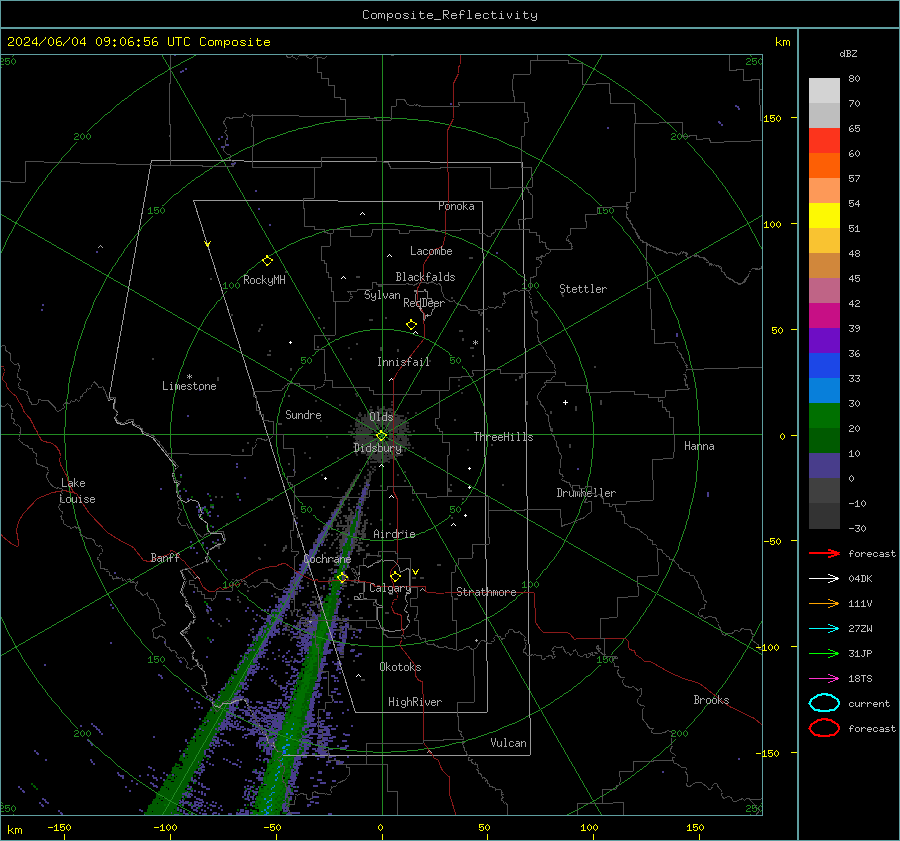Click the yellow diamond marker near Red Deer
Viewport: 900px width, 841px height.
pos(411,325)
